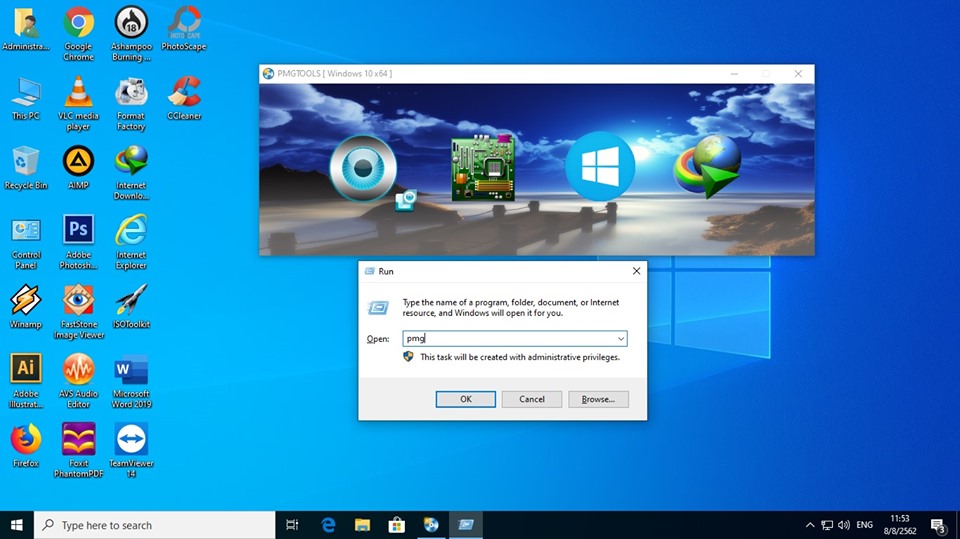Viewport: 960px width, 539px height.
Task: Launch Microsoft Edge from the taskbar
Action: [328, 525]
